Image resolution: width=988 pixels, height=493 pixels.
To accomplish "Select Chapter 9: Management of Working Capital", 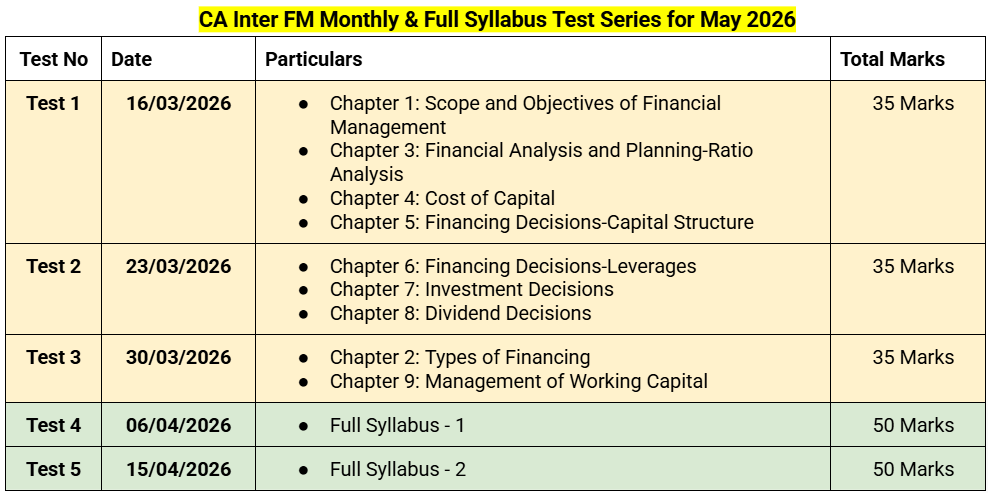I will coord(519,381).
